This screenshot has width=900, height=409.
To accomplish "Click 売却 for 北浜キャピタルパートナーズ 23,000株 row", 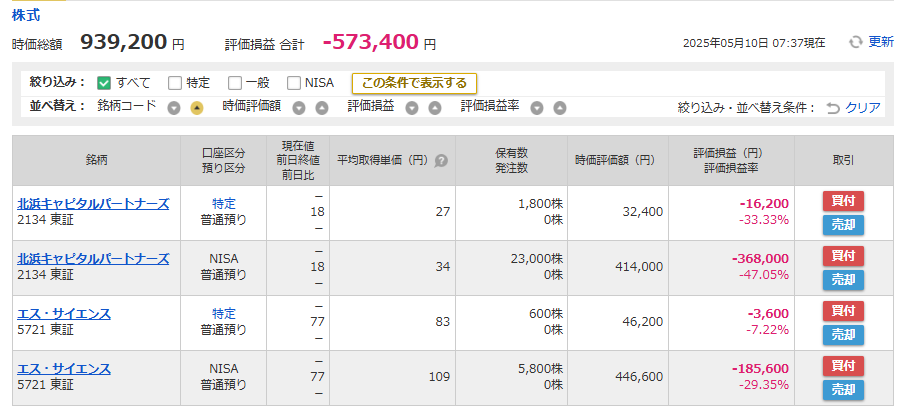I will coord(843,280).
